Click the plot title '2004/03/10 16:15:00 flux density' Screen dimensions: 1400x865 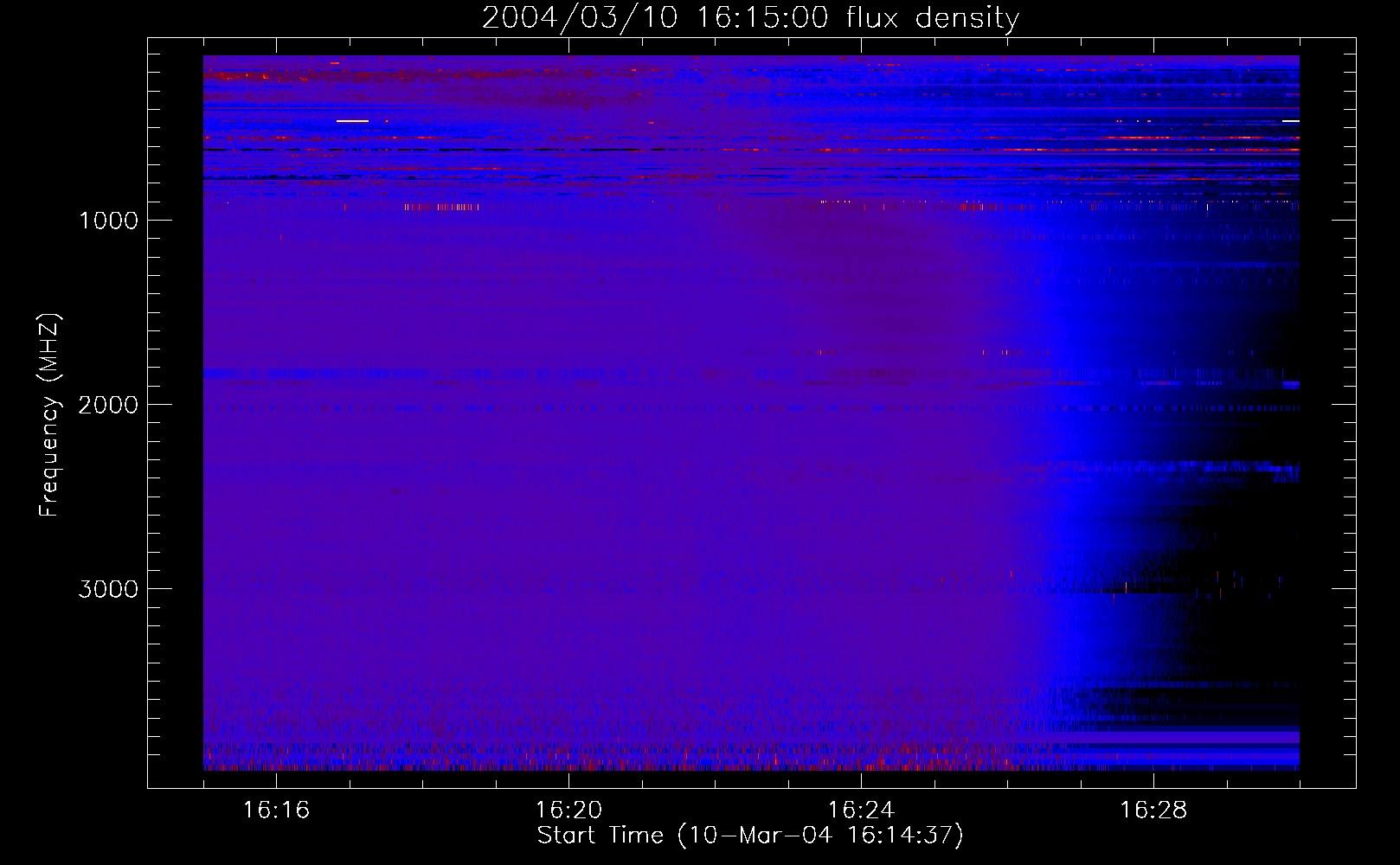click(x=750, y=17)
